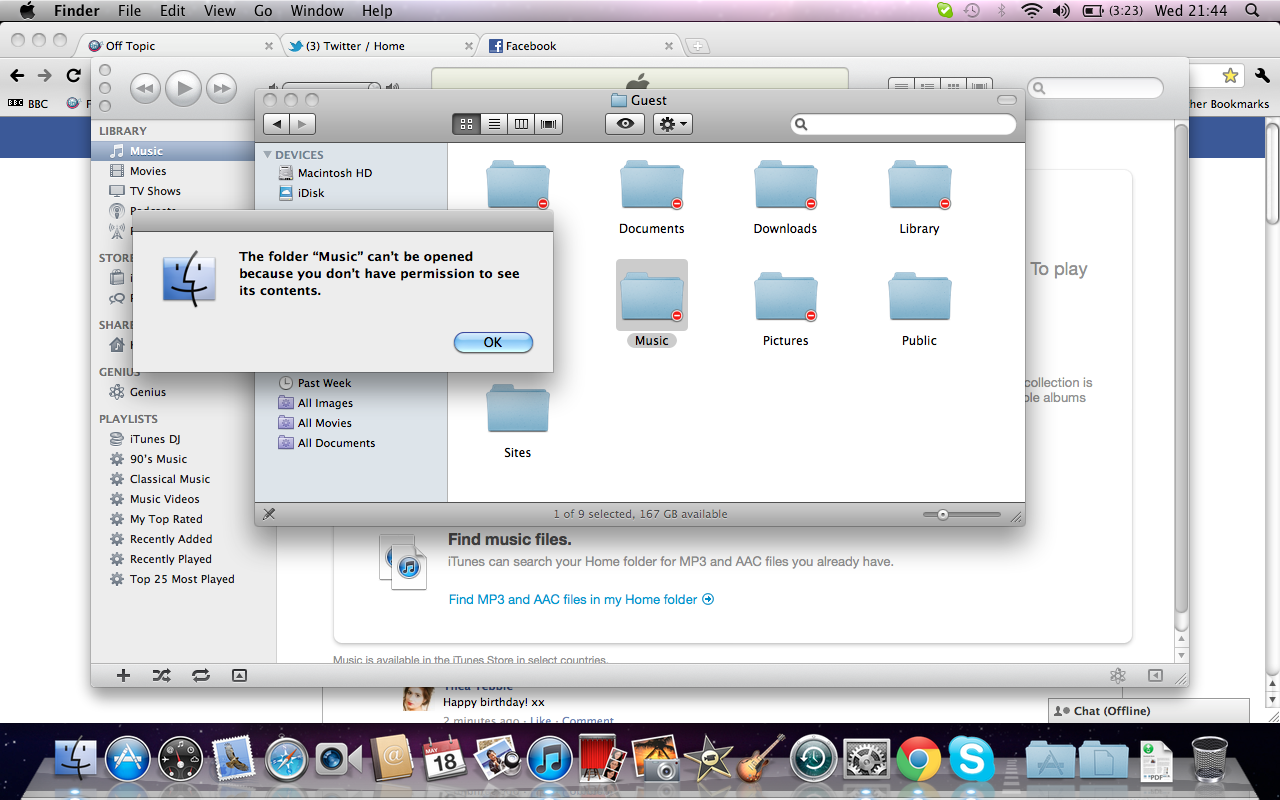Switch Finder window to column view

521,124
